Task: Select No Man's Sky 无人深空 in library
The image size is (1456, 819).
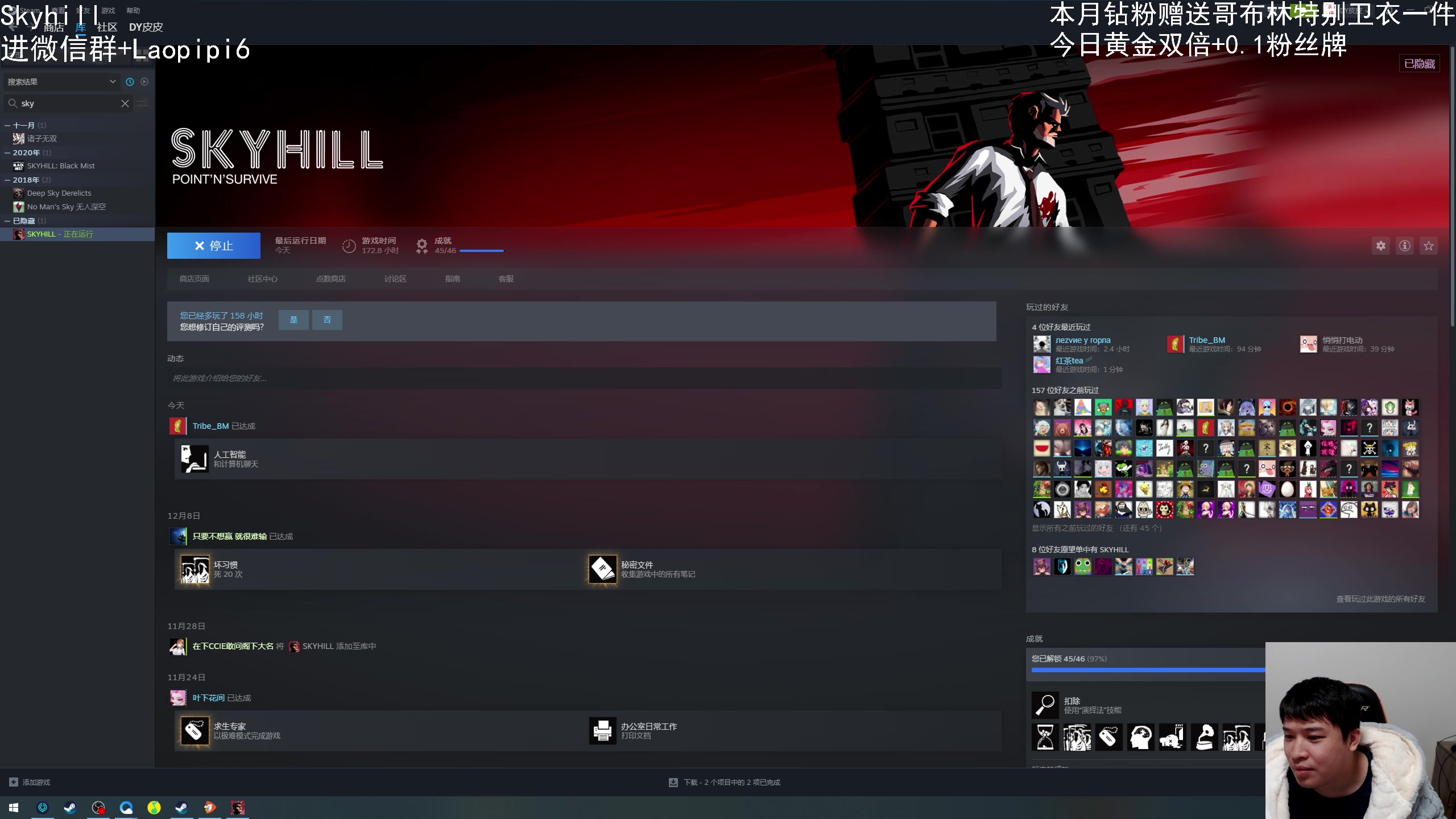Action: point(67,207)
